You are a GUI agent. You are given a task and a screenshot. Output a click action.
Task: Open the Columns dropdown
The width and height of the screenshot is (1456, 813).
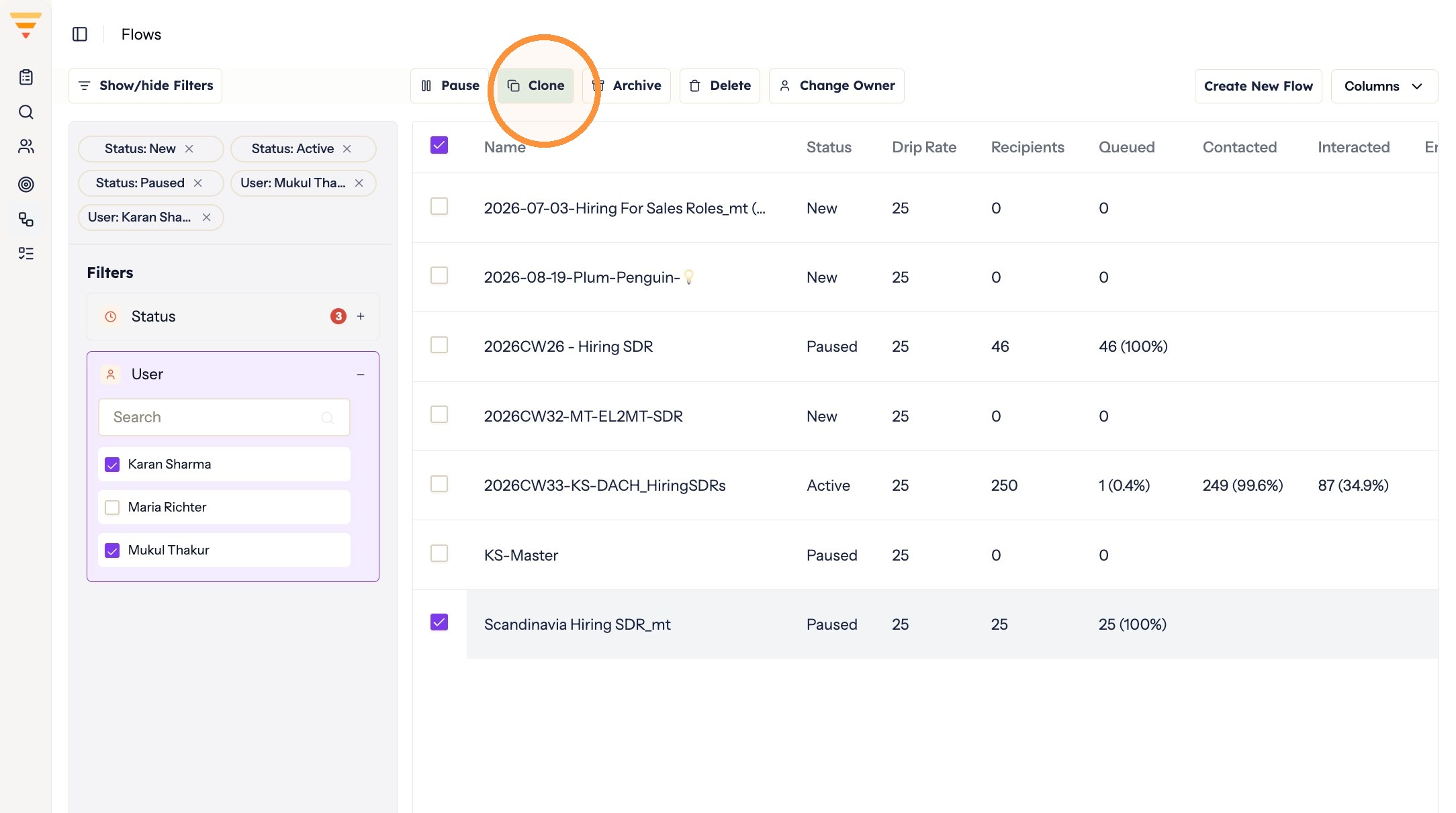(x=1384, y=86)
